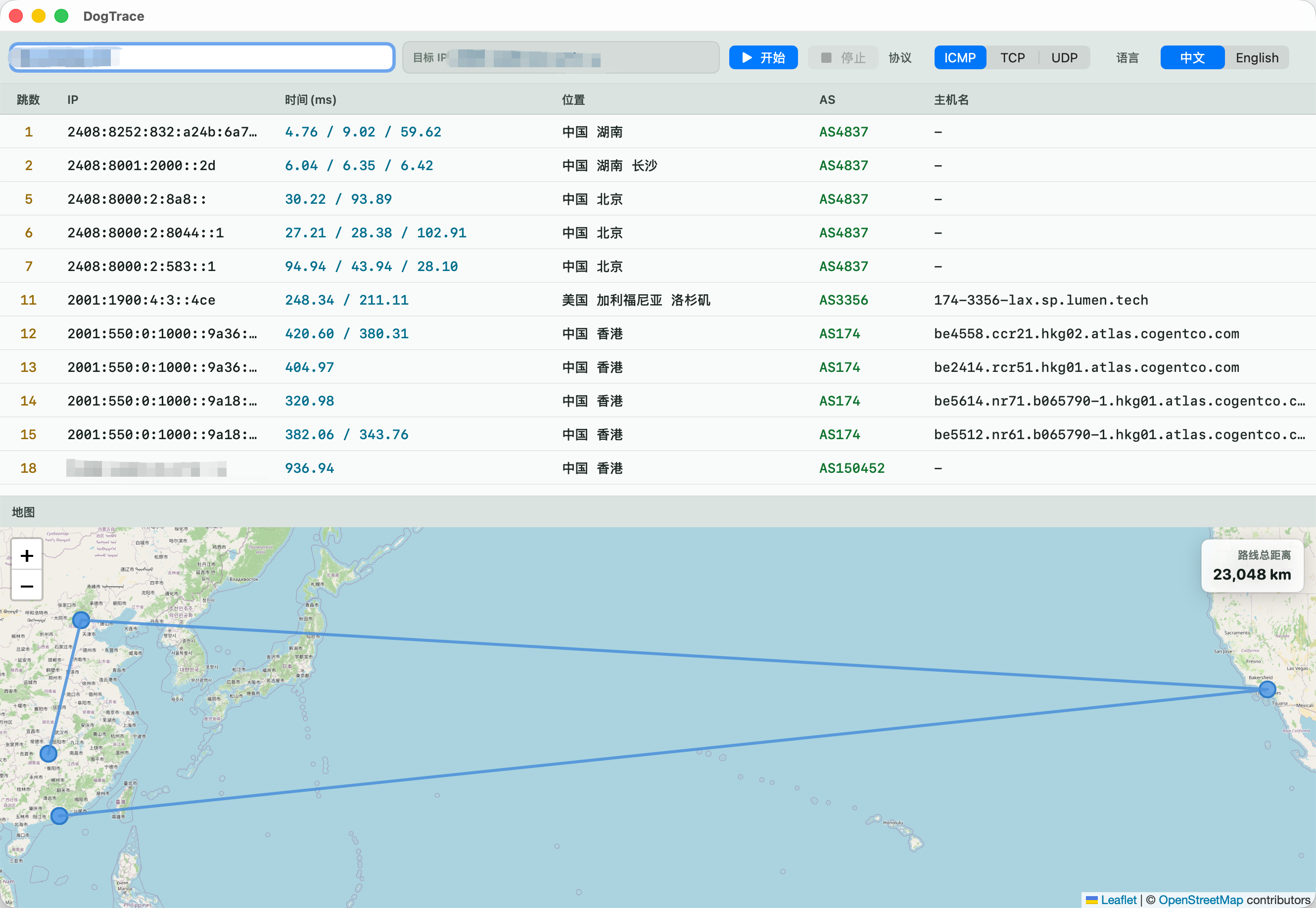Focus the target host input field
The height and width of the screenshot is (908, 1316).
[x=202, y=57]
